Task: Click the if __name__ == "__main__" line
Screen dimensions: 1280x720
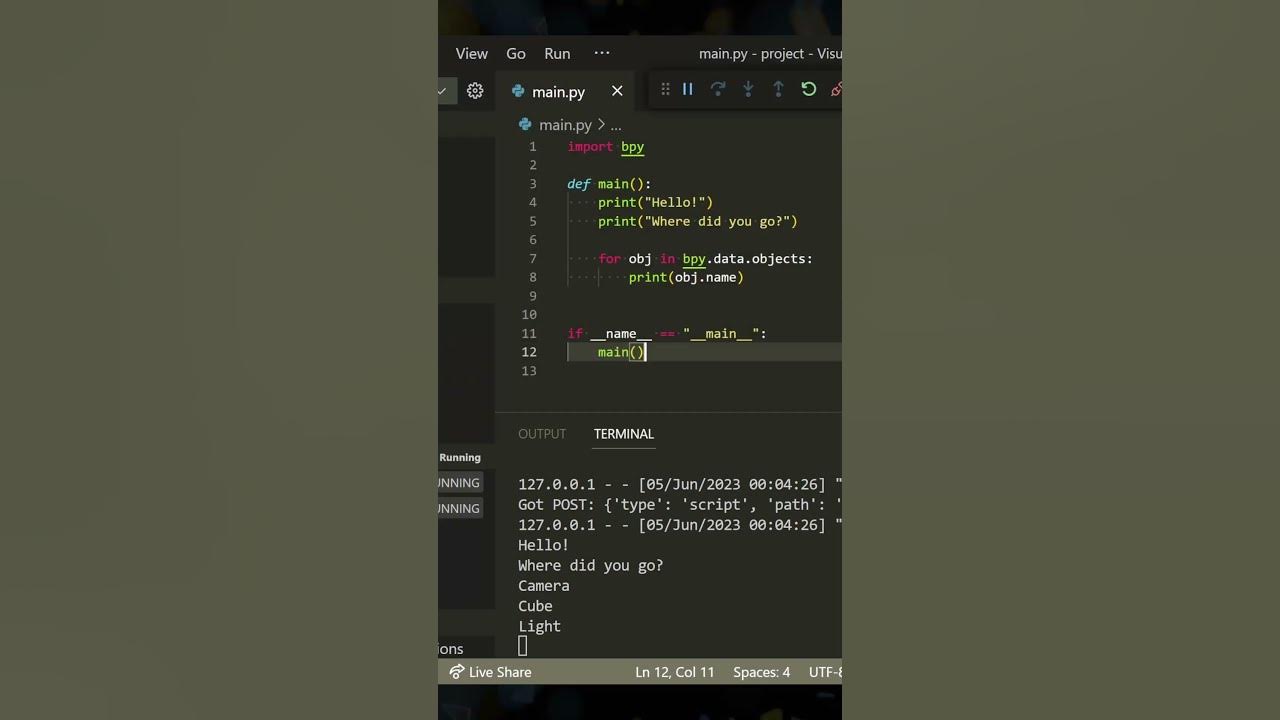Action: click(x=667, y=334)
